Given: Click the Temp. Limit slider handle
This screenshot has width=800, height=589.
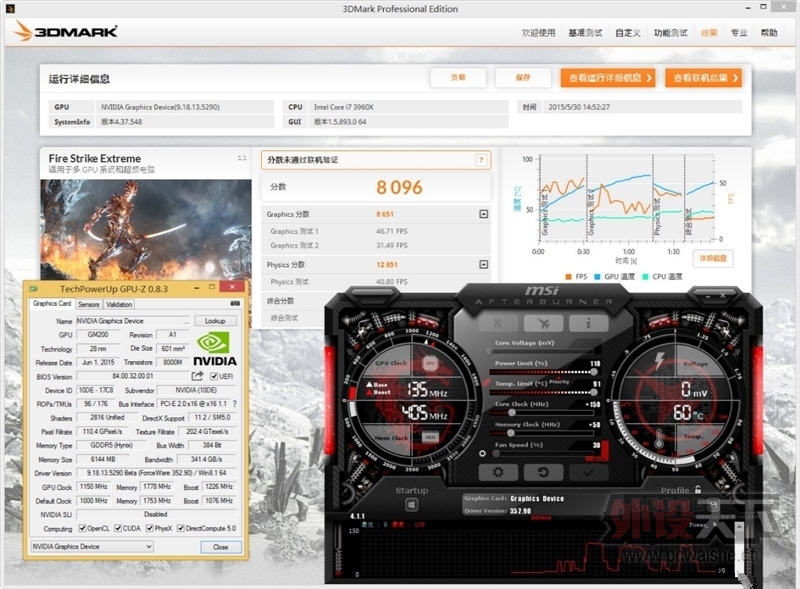Looking at the screenshot, I should tap(593, 392).
